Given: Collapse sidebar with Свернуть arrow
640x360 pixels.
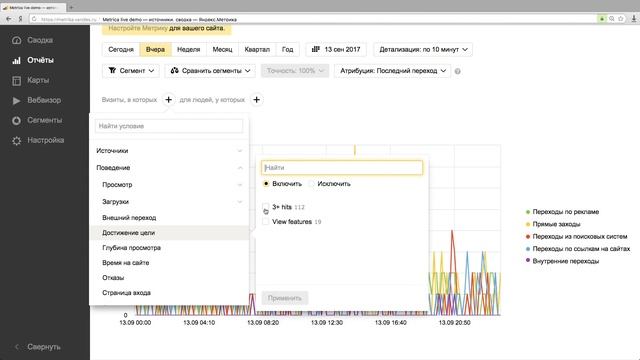Looking at the screenshot, I should 17,347.
